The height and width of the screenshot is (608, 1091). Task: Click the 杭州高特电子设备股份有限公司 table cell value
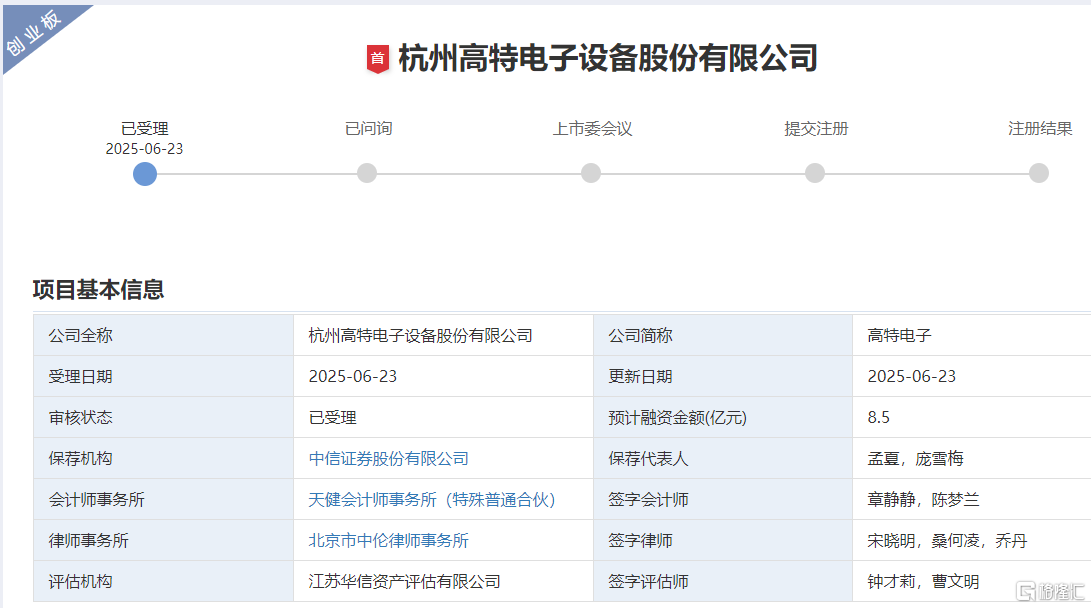[443, 335]
